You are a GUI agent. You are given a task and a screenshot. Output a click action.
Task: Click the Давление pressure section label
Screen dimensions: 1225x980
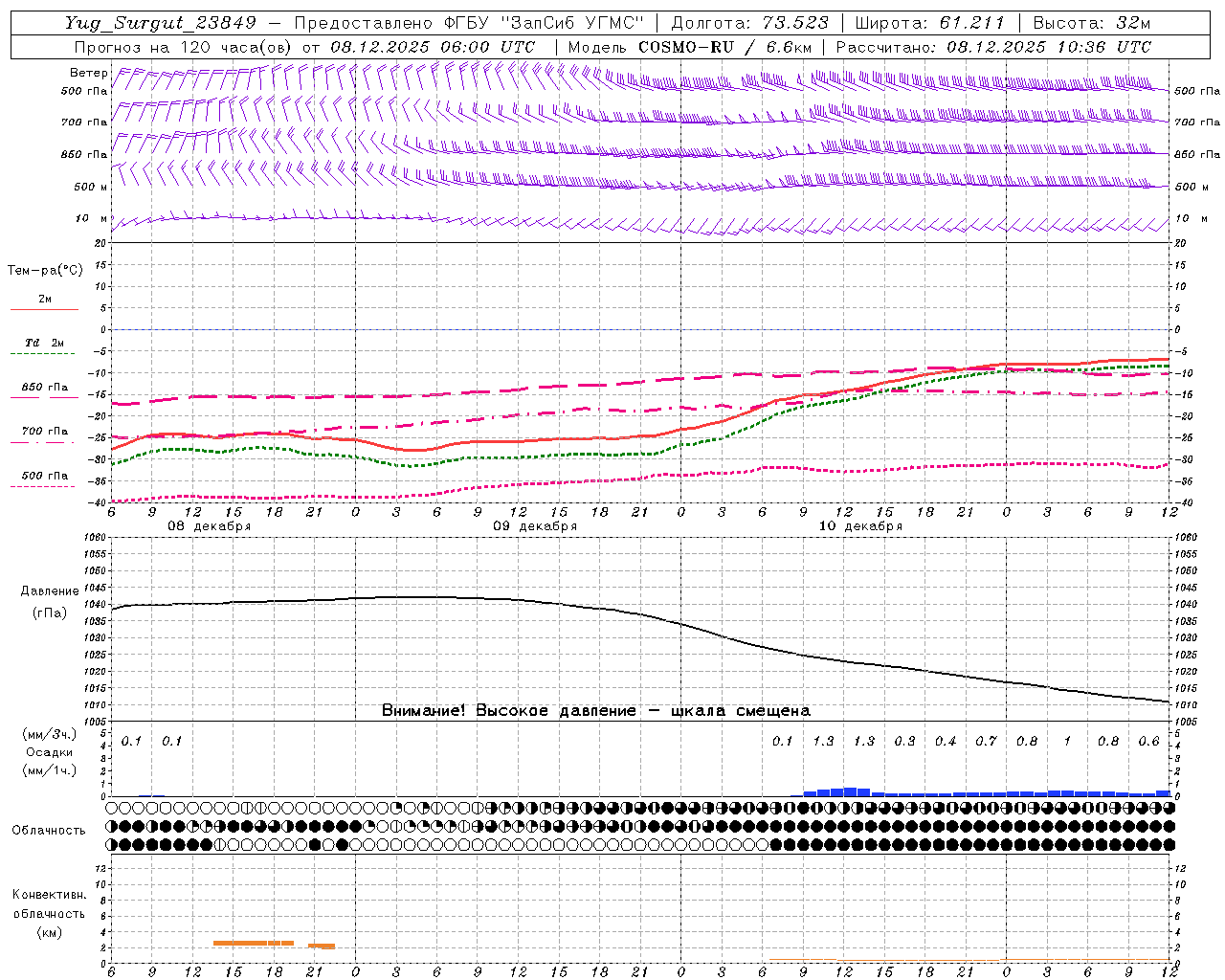(48, 591)
